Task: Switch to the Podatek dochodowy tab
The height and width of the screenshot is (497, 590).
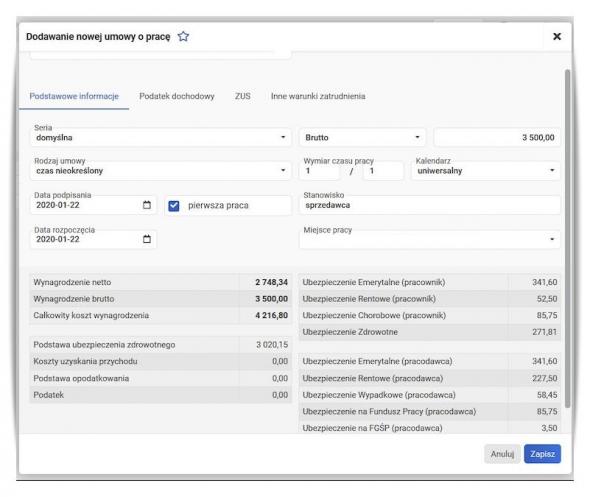Action: (x=177, y=96)
